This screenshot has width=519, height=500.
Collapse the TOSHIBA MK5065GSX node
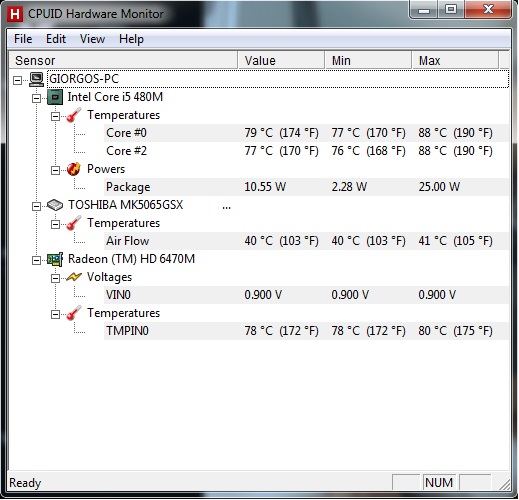click(36, 206)
